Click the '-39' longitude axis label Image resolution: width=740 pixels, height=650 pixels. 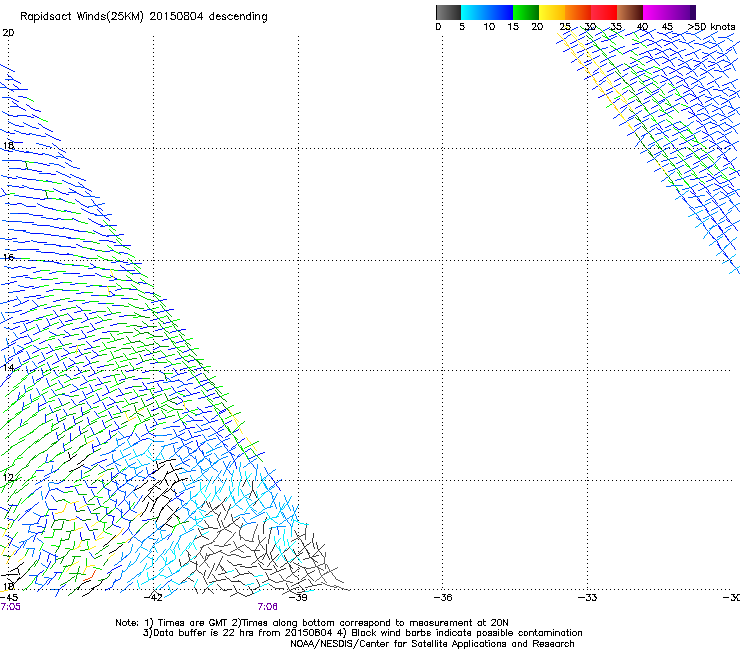tap(298, 598)
